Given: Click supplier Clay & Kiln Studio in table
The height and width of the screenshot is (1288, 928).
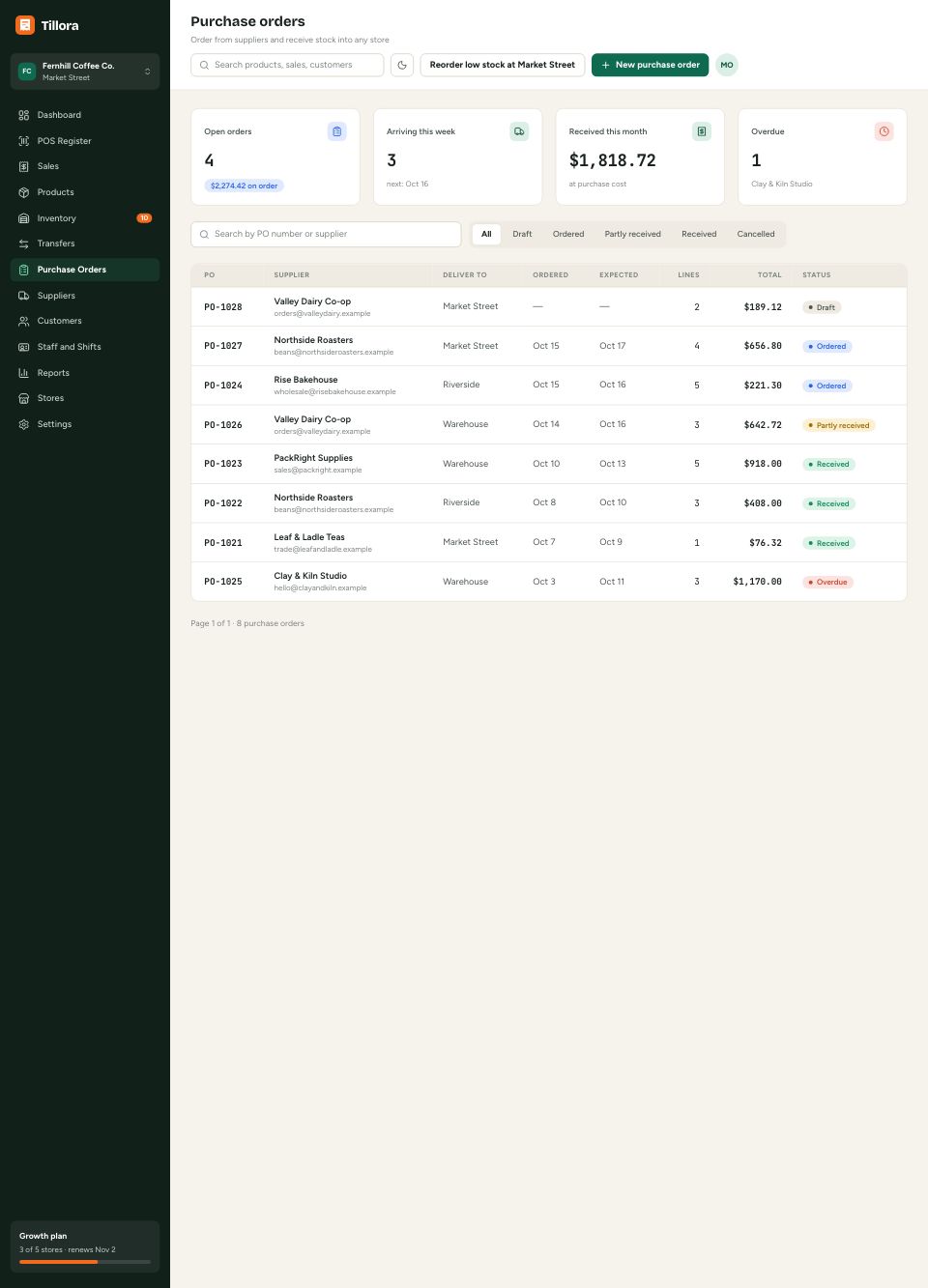Looking at the screenshot, I should [310, 576].
